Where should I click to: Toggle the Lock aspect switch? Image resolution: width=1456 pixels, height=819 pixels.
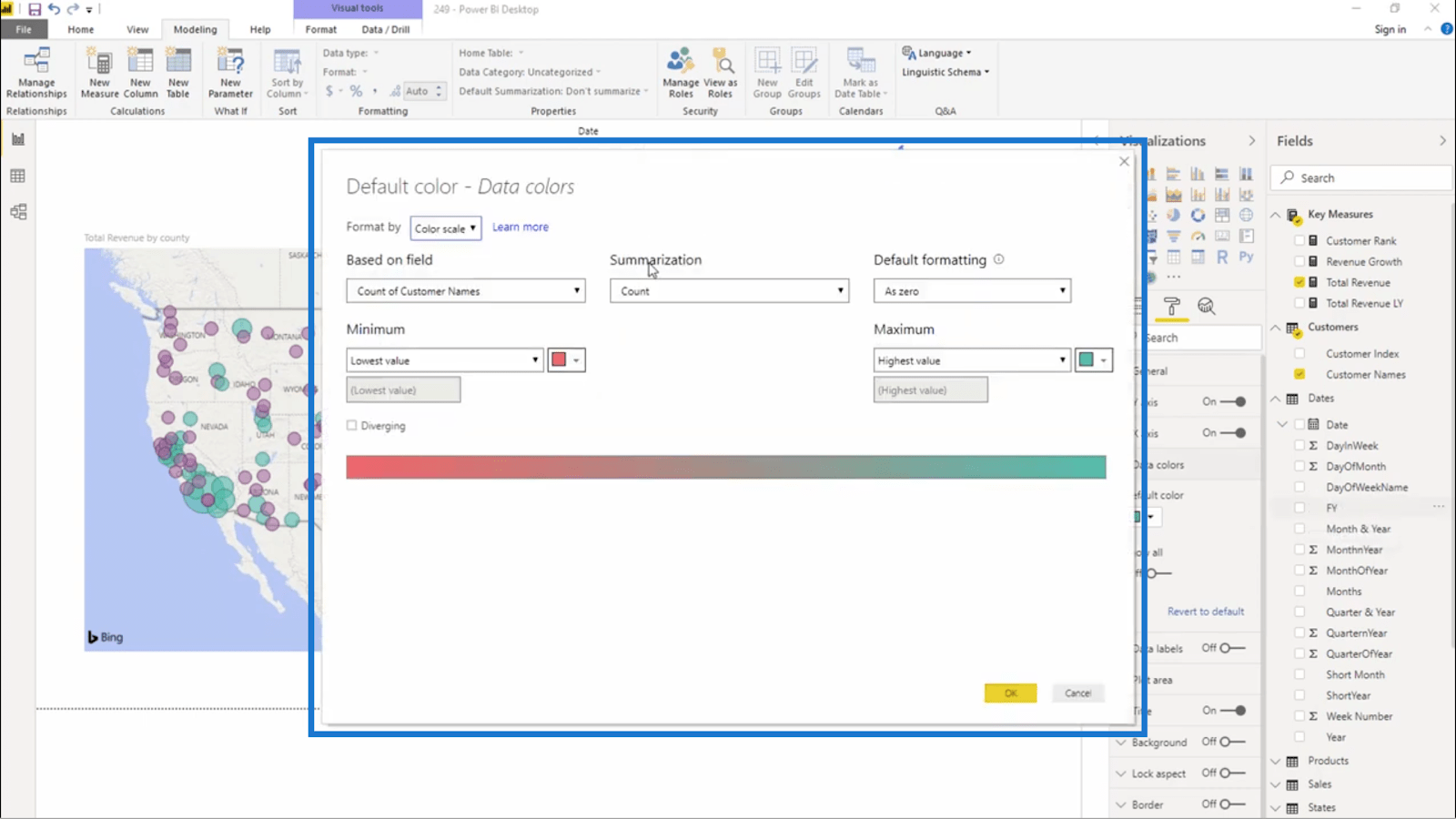pos(1232,773)
